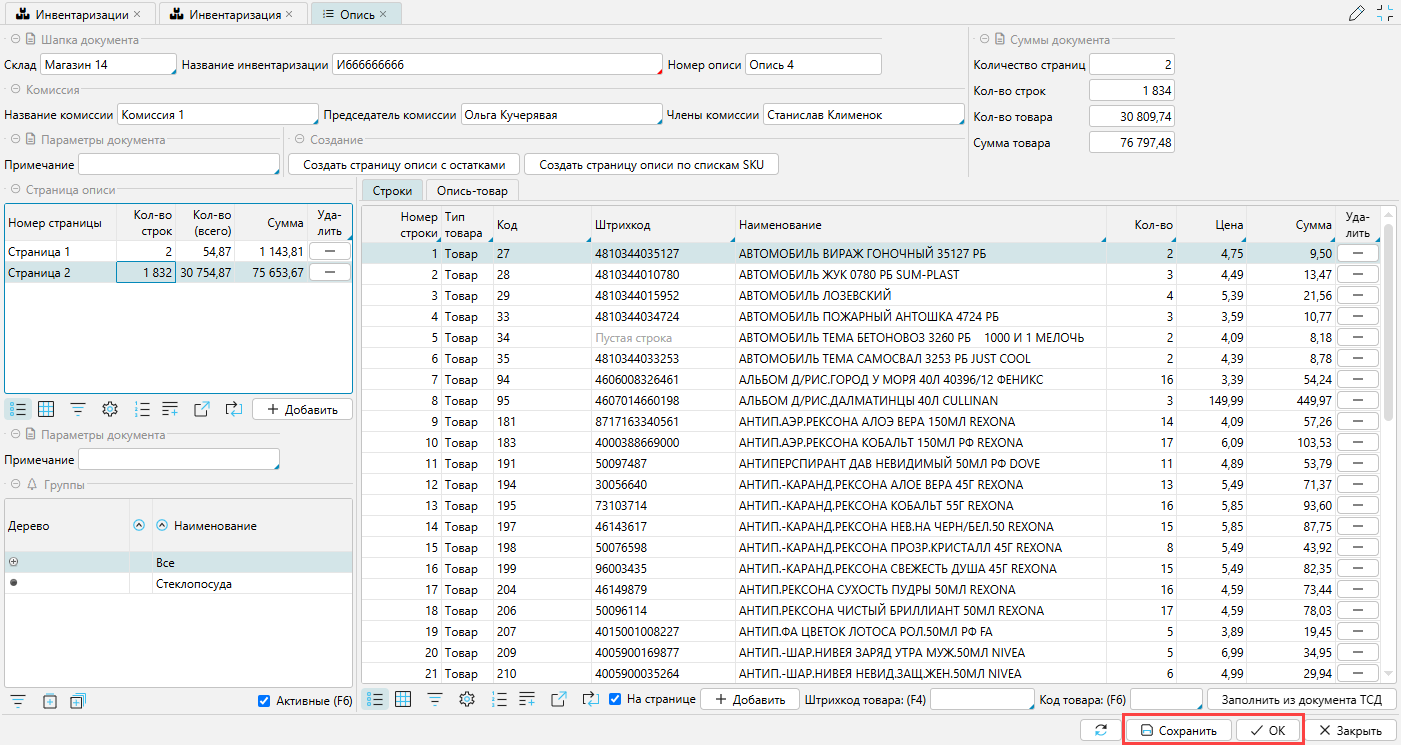The width and height of the screenshot is (1401, 745).
Task: Click the filter icon below the Группы tree
Action: click(x=17, y=701)
